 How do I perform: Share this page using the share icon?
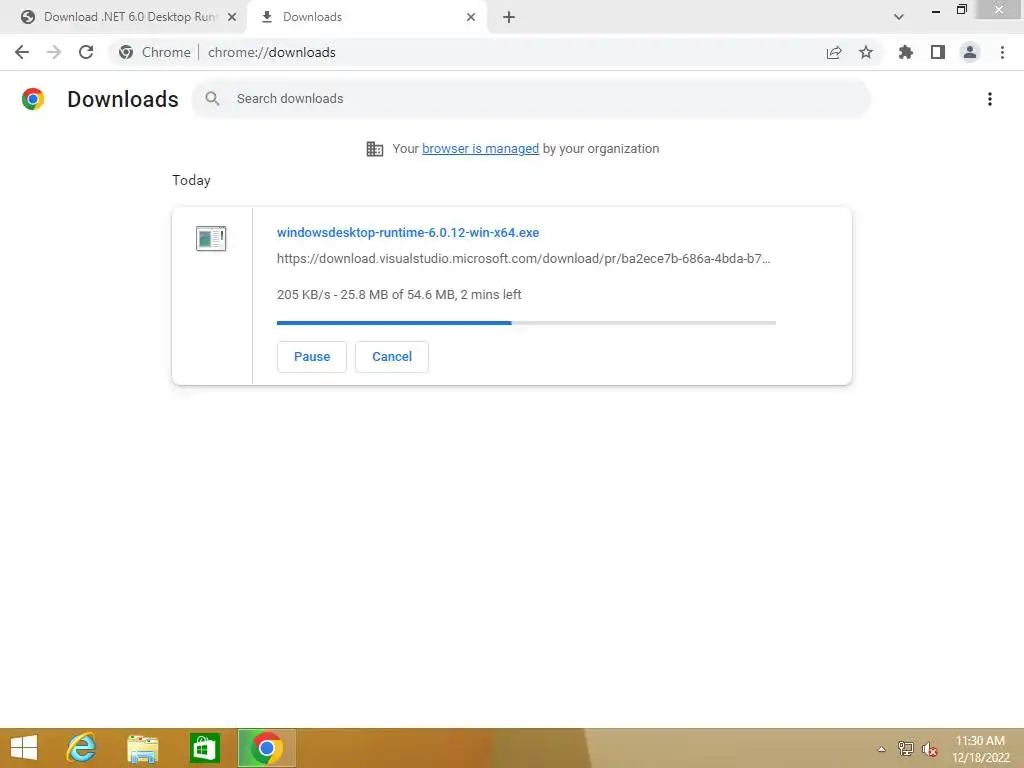[834, 52]
